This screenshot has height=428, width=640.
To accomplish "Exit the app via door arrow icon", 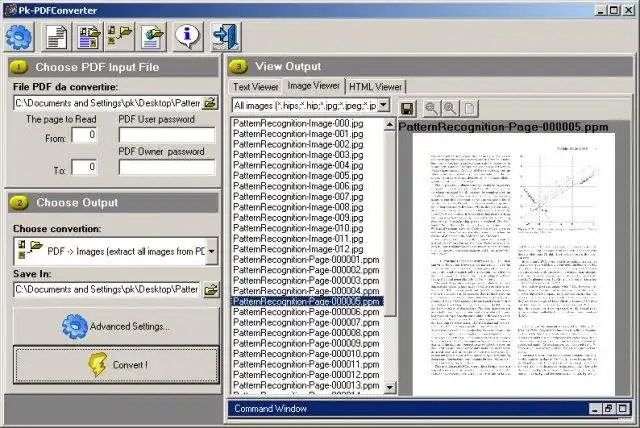I will click(226, 37).
